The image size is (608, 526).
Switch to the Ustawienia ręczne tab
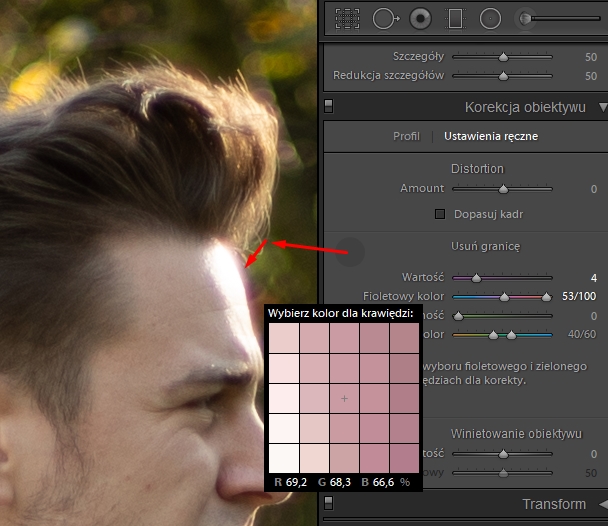491,136
